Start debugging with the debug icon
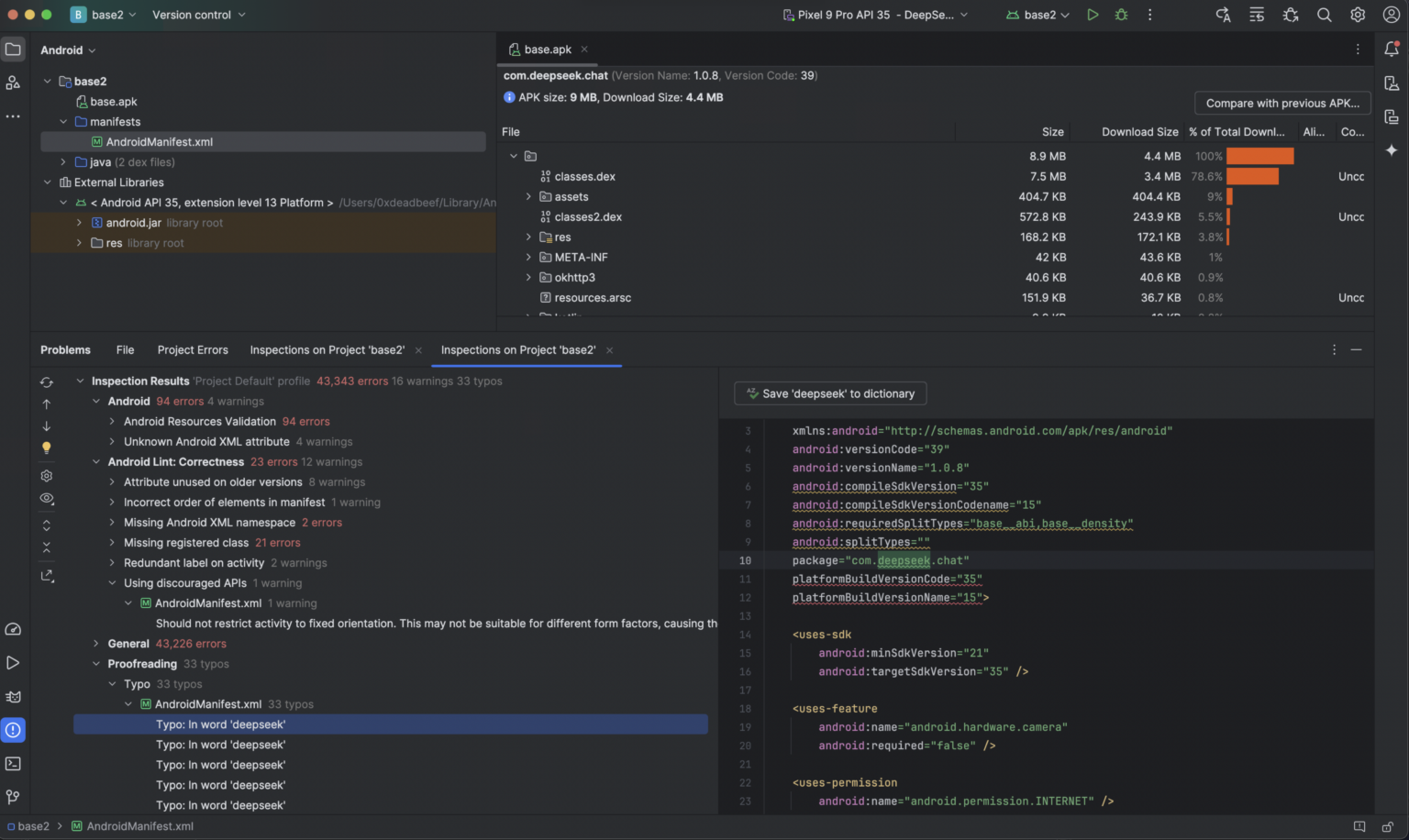Image resolution: width=1409 pixels, height=840 pixels. pos(1121,15)
